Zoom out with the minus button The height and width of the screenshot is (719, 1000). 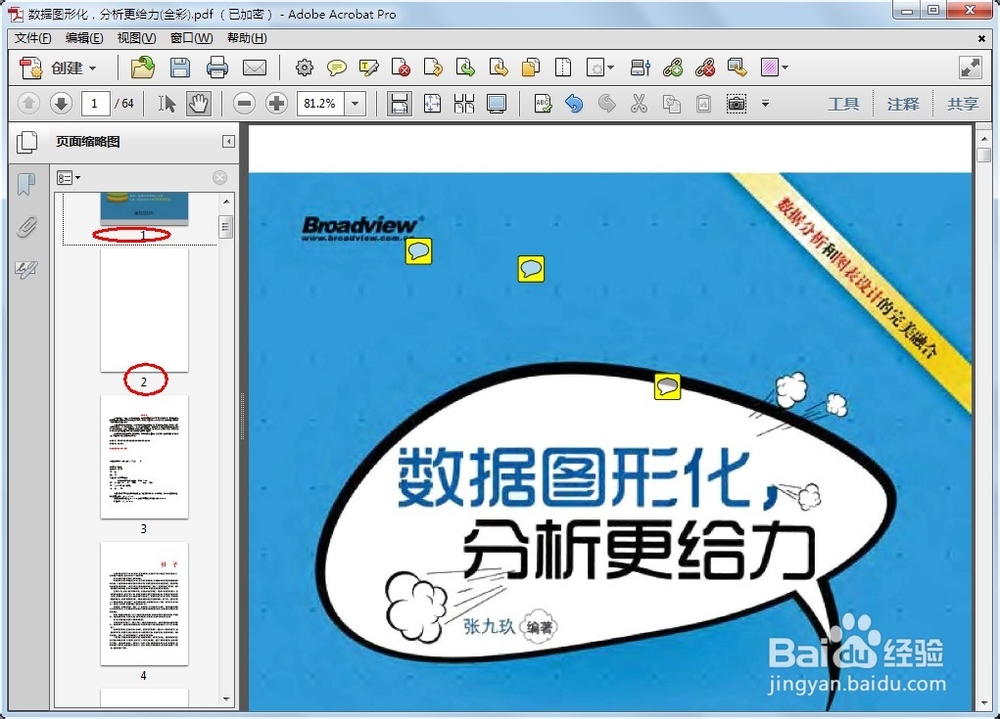[244, 103]
